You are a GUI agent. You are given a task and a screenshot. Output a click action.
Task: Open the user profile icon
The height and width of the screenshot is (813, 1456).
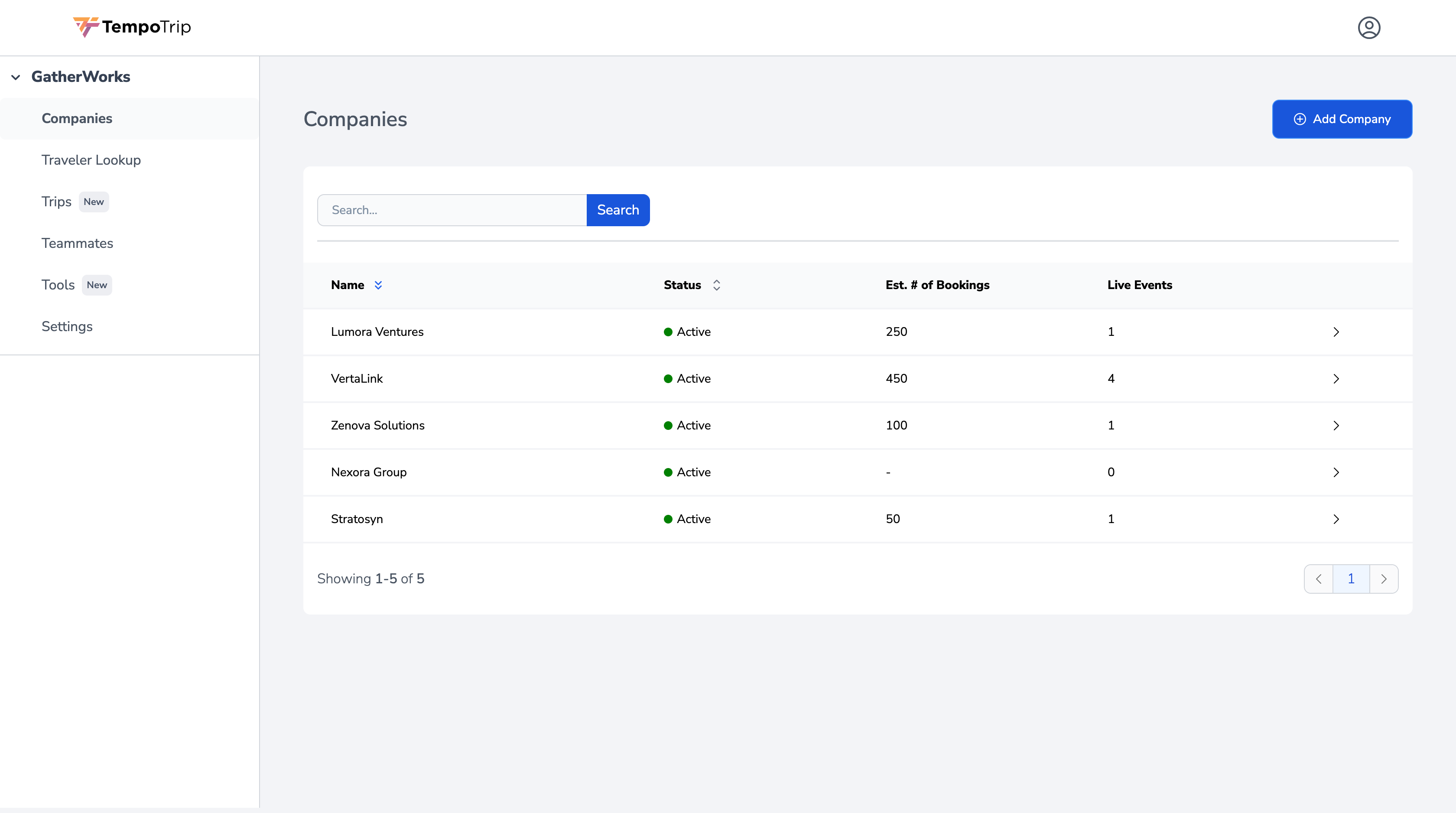pyautogui.click(x=1368, y=27)
